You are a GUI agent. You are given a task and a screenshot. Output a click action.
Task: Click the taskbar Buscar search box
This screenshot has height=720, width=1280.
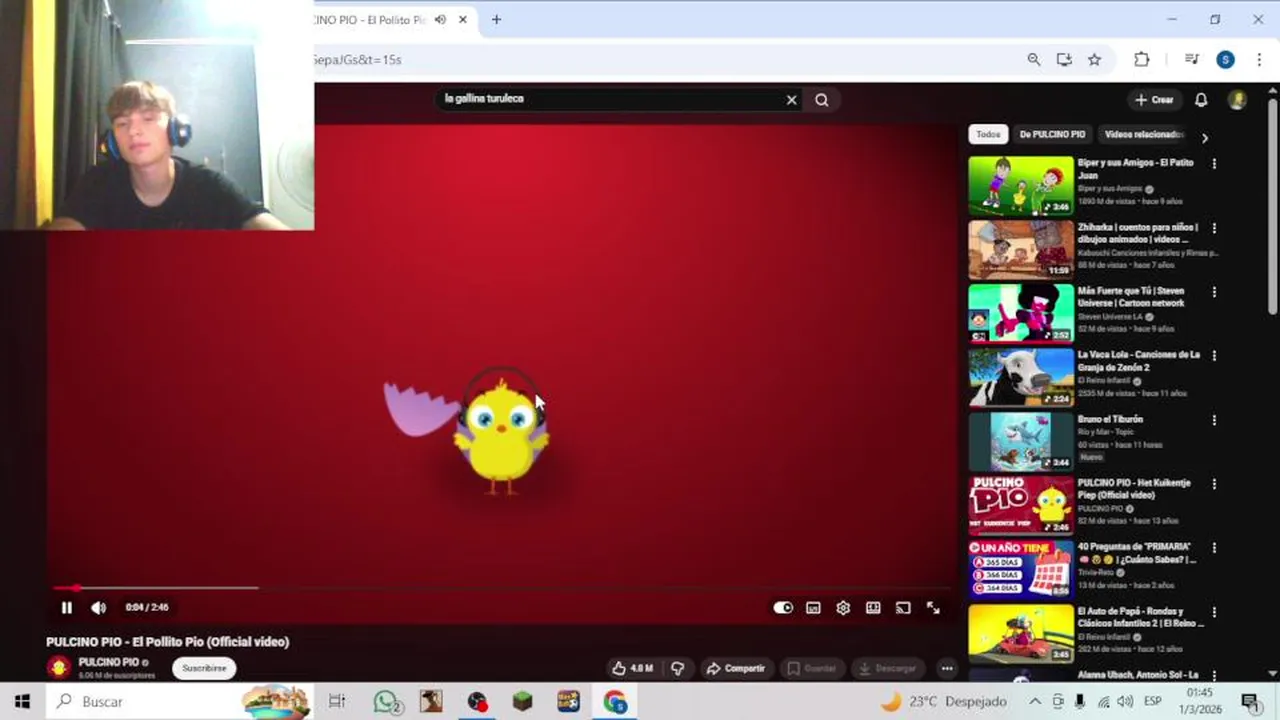180,702
